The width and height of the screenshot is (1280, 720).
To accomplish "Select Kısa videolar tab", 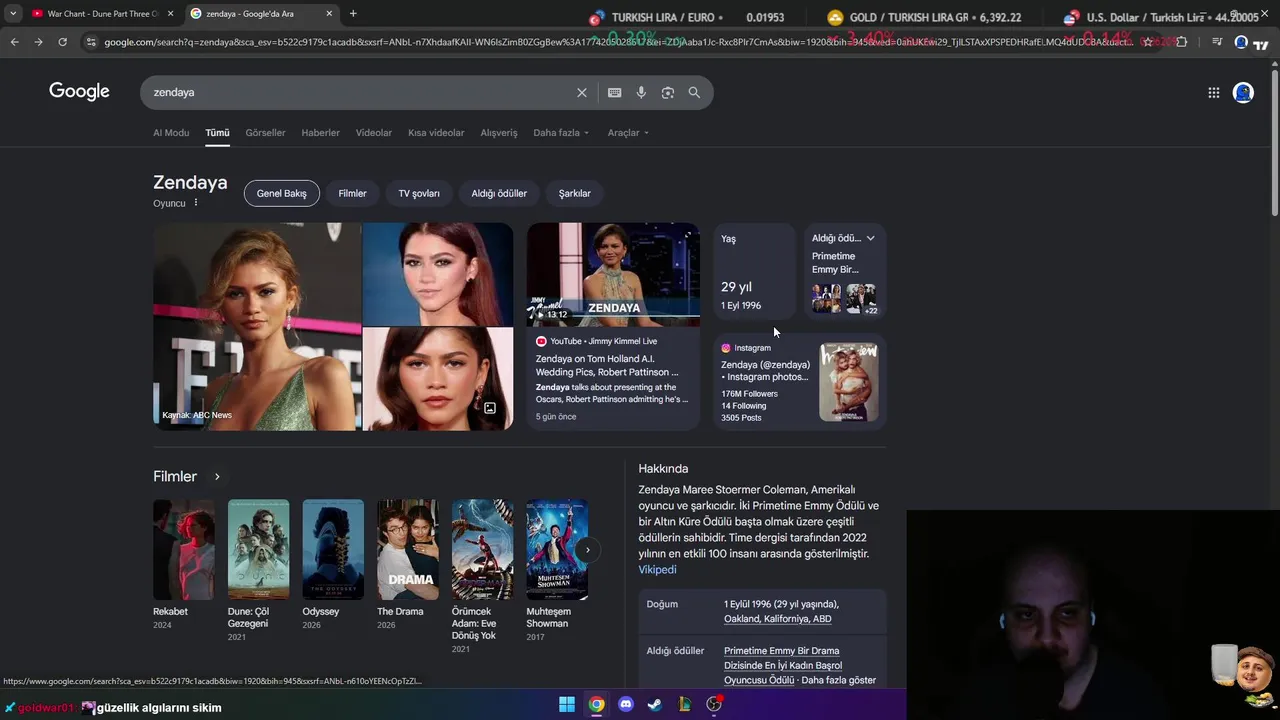I will tap(436, 133).
